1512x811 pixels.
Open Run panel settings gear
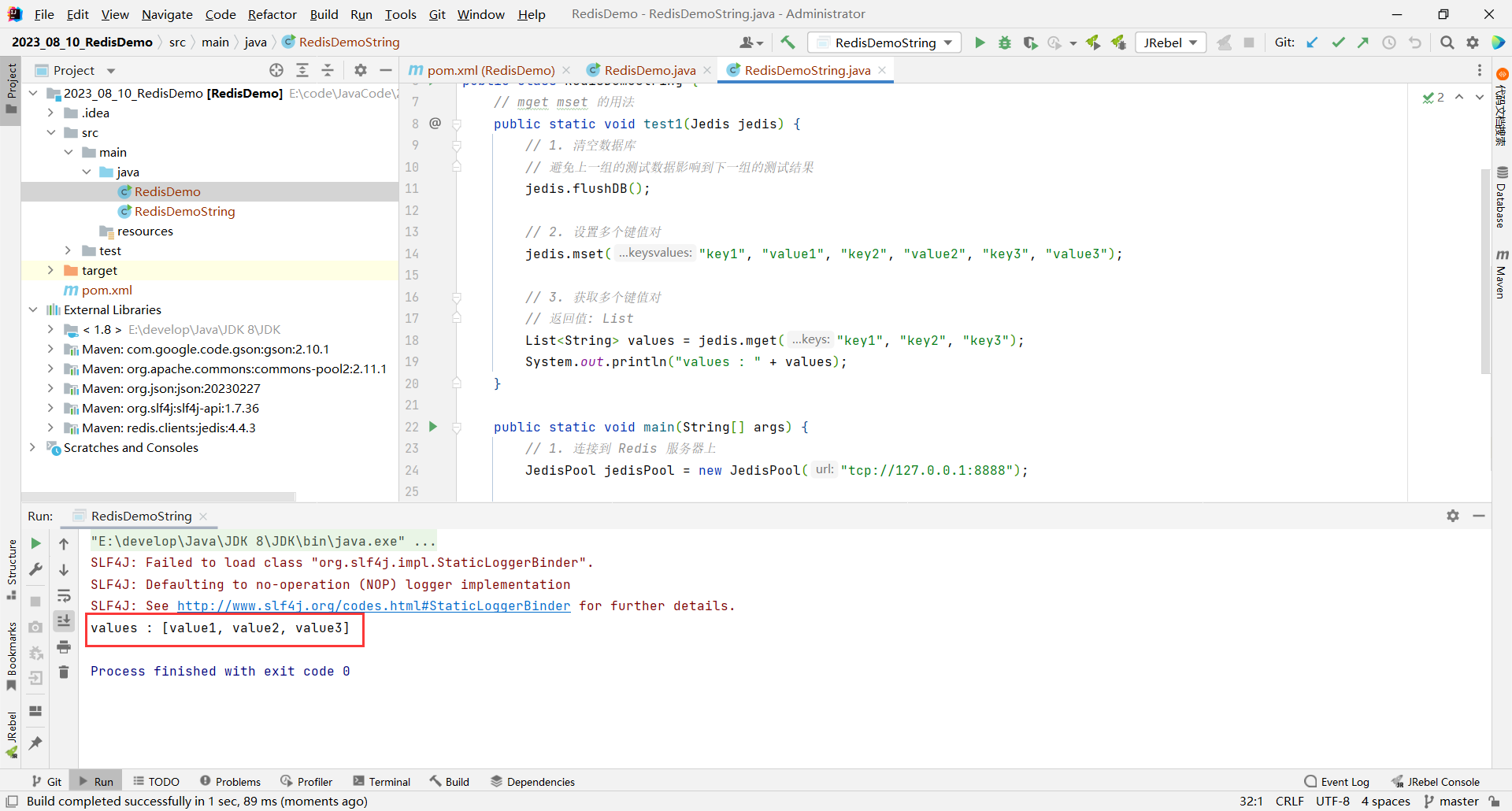pos(1453,516)
